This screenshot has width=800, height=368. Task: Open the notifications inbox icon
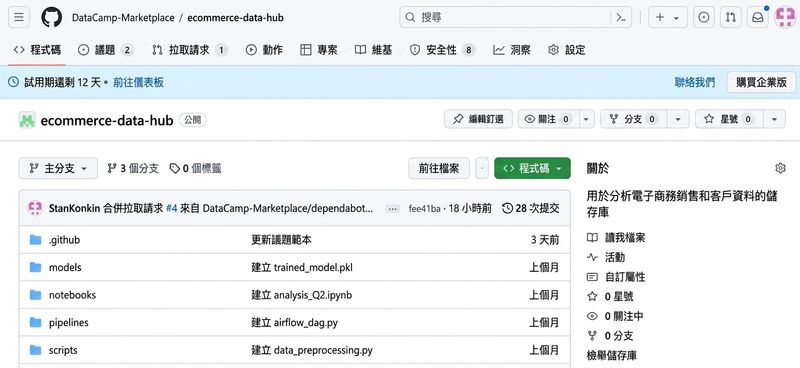click(758, 17)
